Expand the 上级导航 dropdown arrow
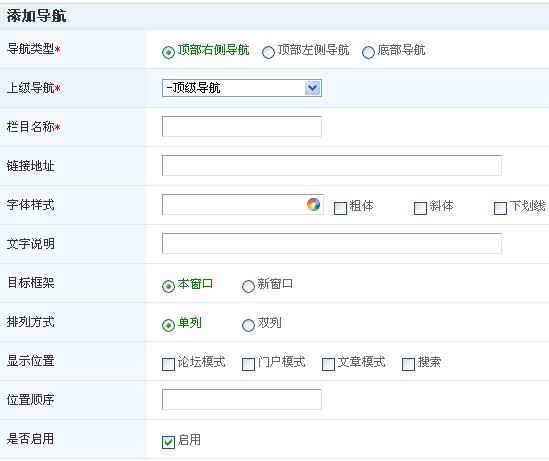The width and height of the screenshot is (549, 461). pos(312,88)
